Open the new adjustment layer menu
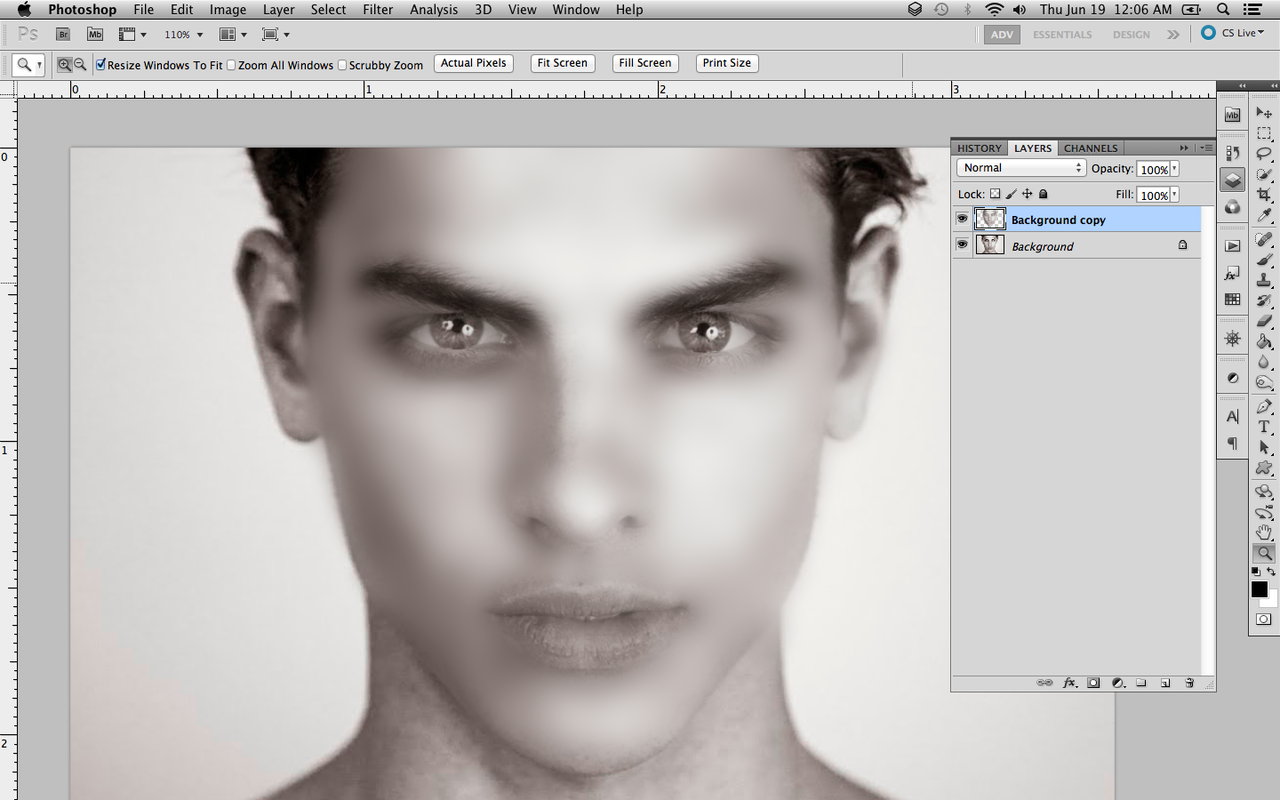1280x800 pixels. pos(1117,683)
